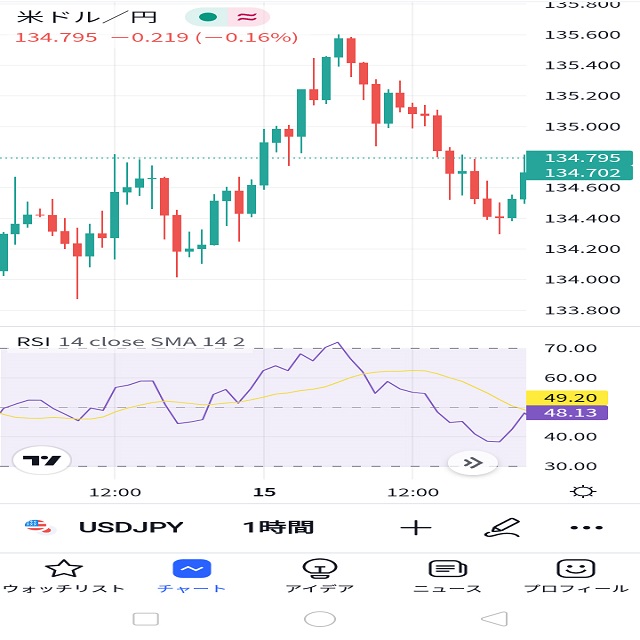Viewport: 640px width, 640px height.
Task: Tap the 134.000 price scale label
Action: (x=582, y=280)
